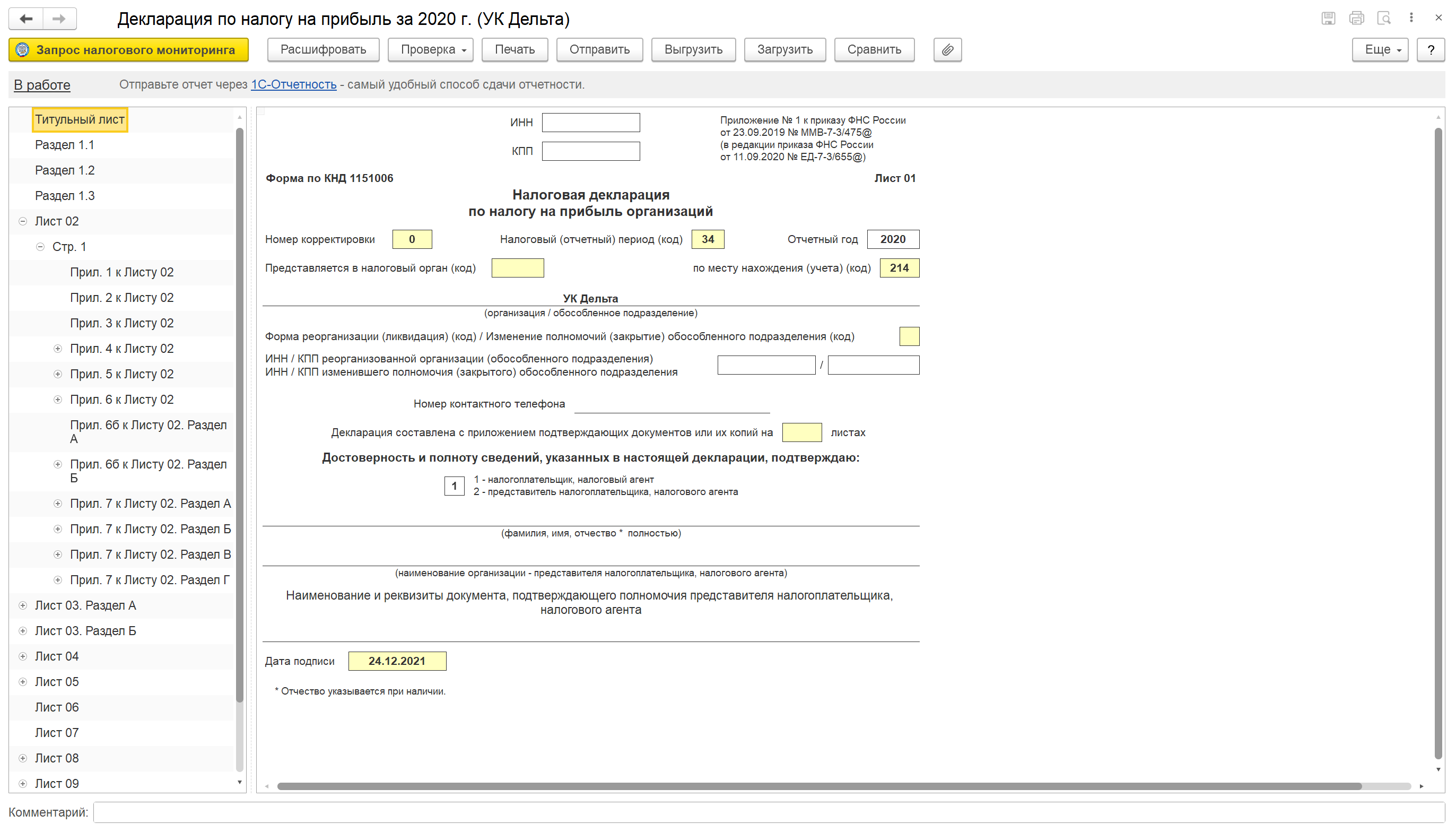This screenshot has width=1456, height=832.
Task: Expand Прил. 7 к Листу 02. Раздел В
Action: (x=58, y=555)
